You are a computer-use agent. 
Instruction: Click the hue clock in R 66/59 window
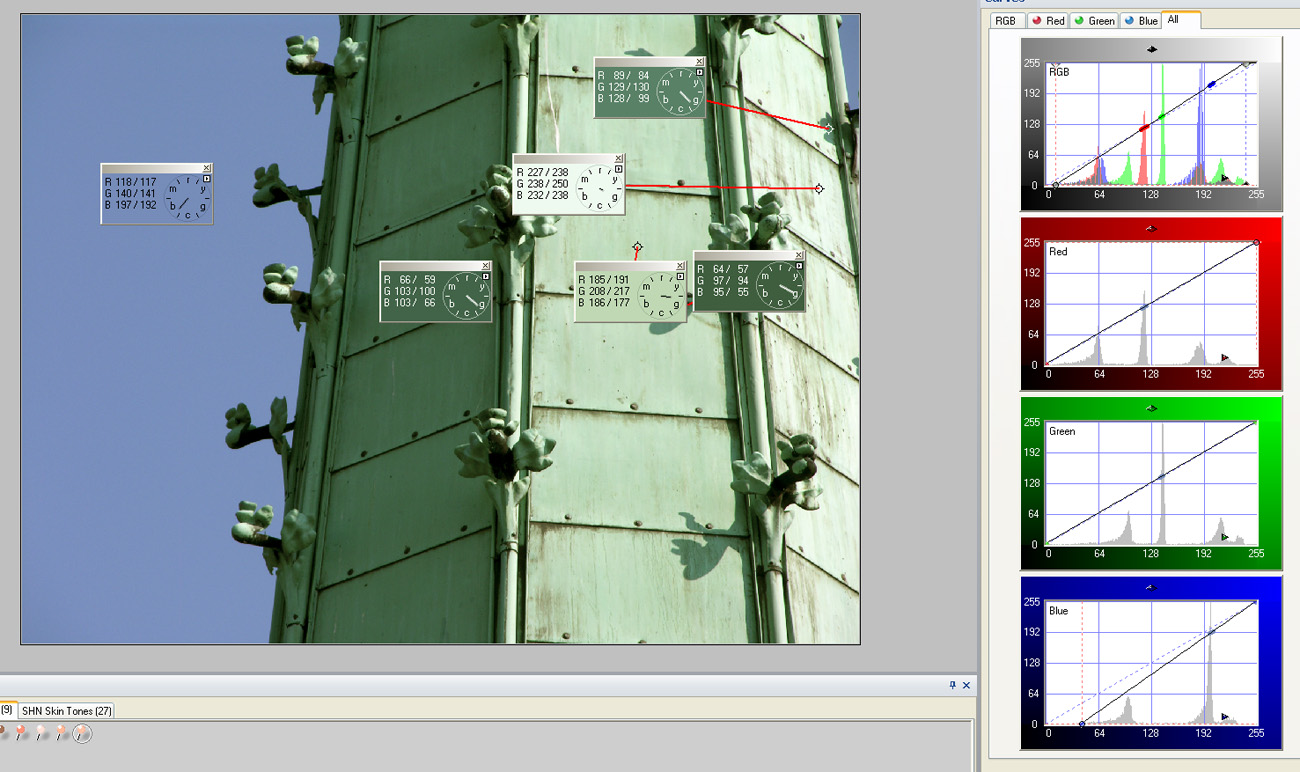click(467, 296)
